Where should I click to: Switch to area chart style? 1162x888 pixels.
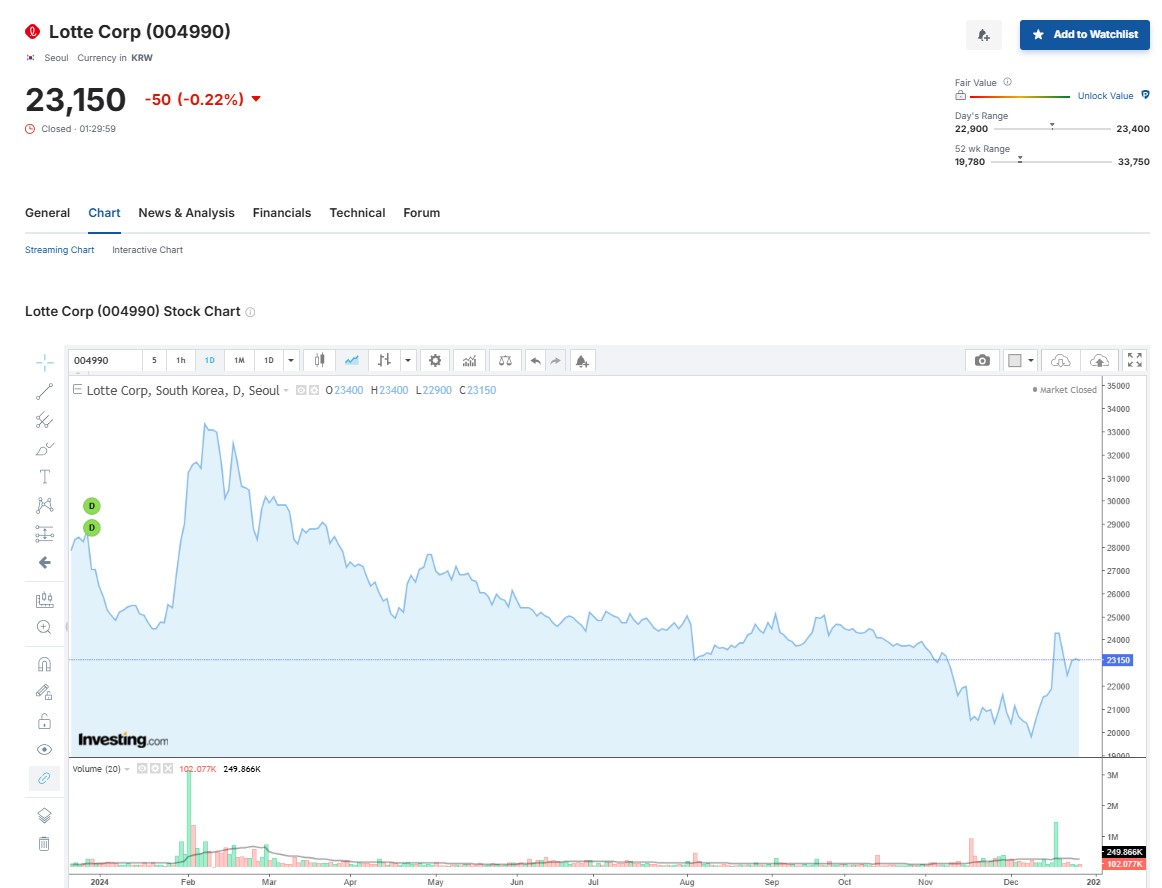(351, 360)
